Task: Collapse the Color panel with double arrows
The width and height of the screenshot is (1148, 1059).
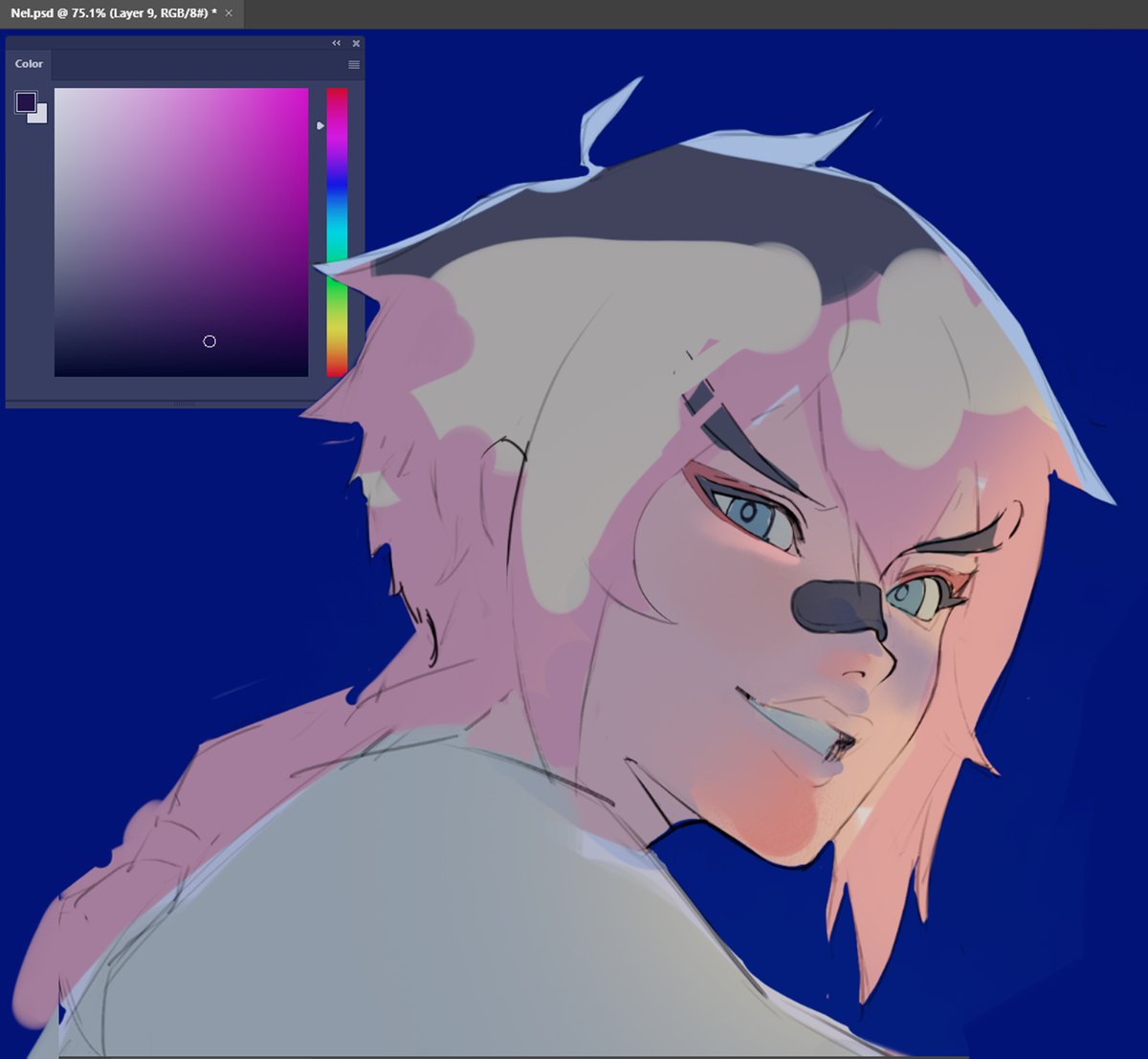Action: [x=337, y=43]
